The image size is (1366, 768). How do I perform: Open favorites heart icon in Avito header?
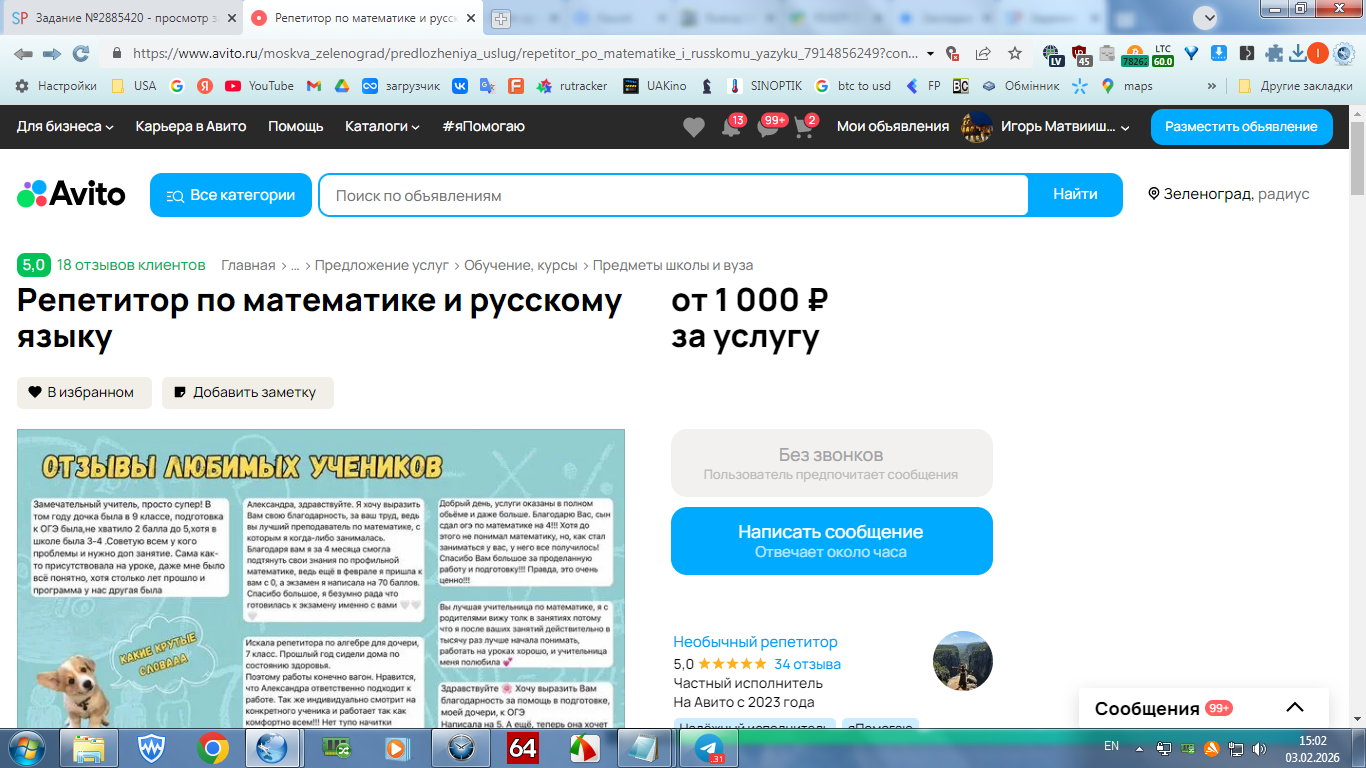[x=693, y=127]
